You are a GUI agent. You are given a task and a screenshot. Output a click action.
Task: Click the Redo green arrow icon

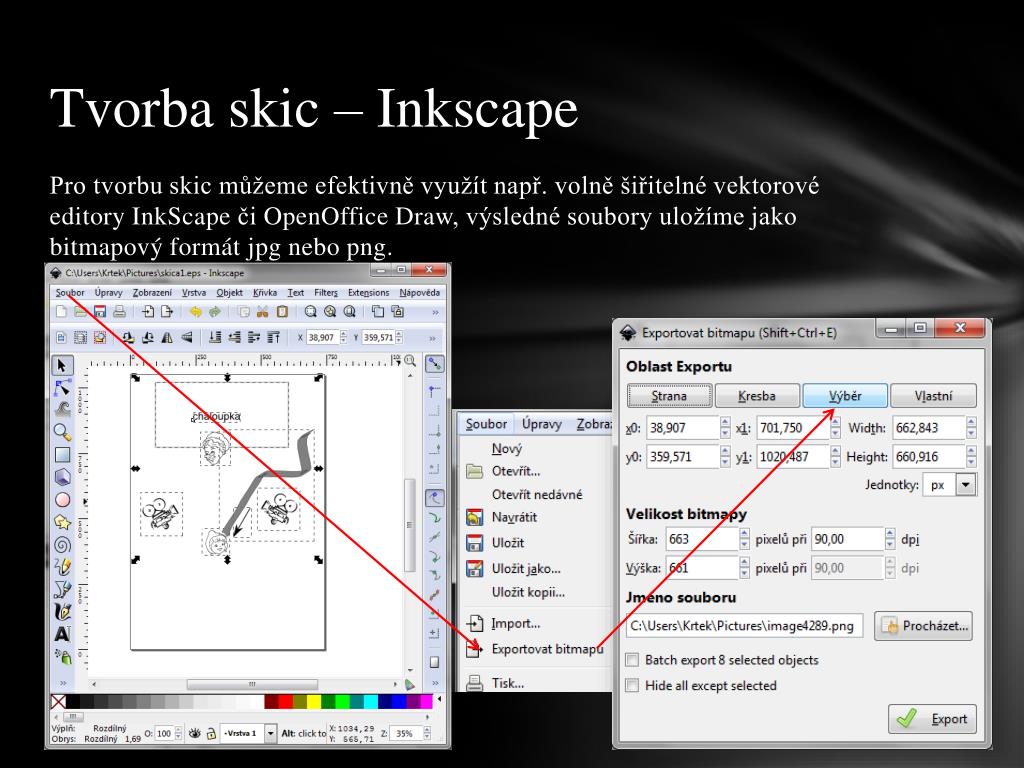[214, 312]
